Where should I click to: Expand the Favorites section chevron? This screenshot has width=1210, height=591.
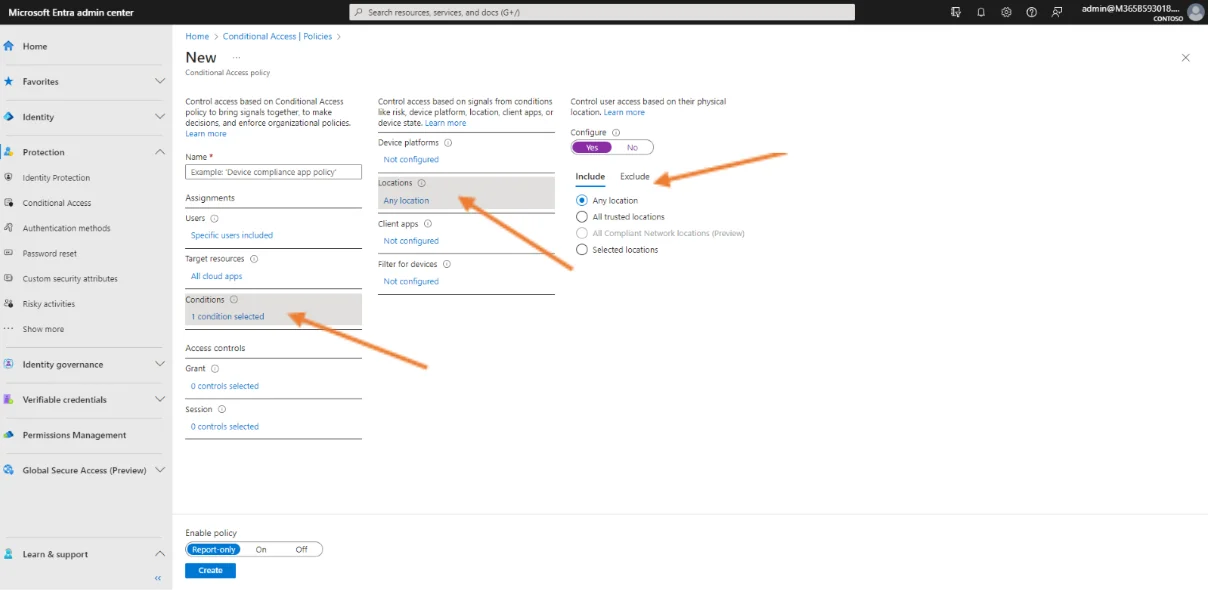159,81
